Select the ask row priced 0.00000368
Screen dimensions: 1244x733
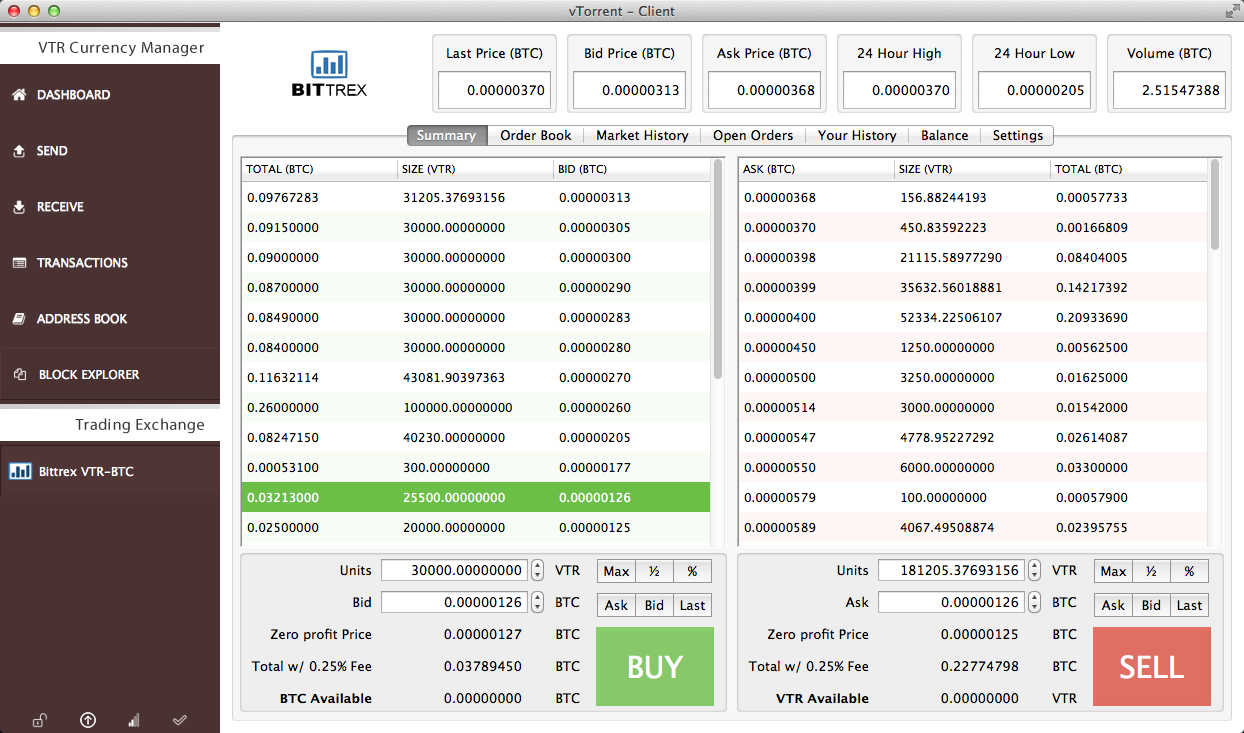[973, 198]
